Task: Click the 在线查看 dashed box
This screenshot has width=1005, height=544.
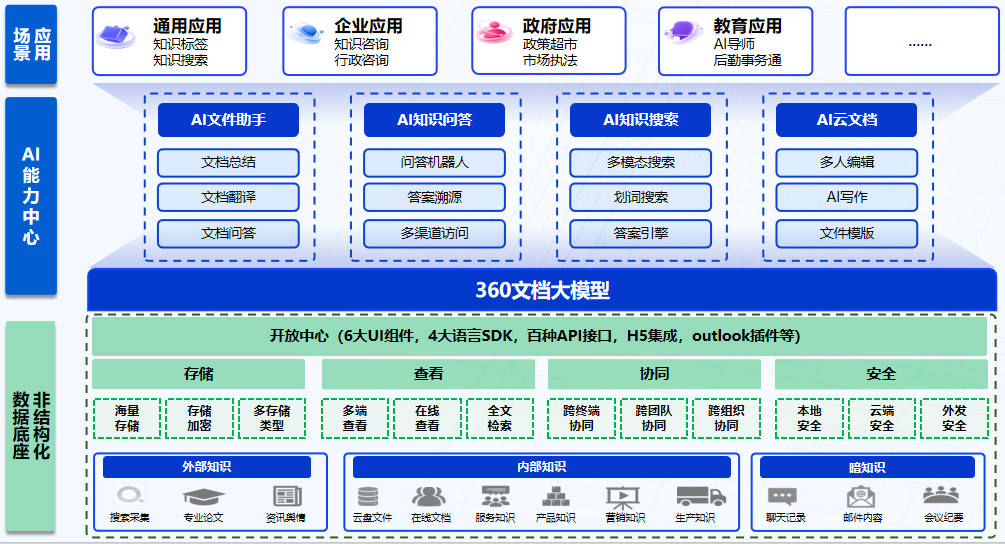Action: 428,418
